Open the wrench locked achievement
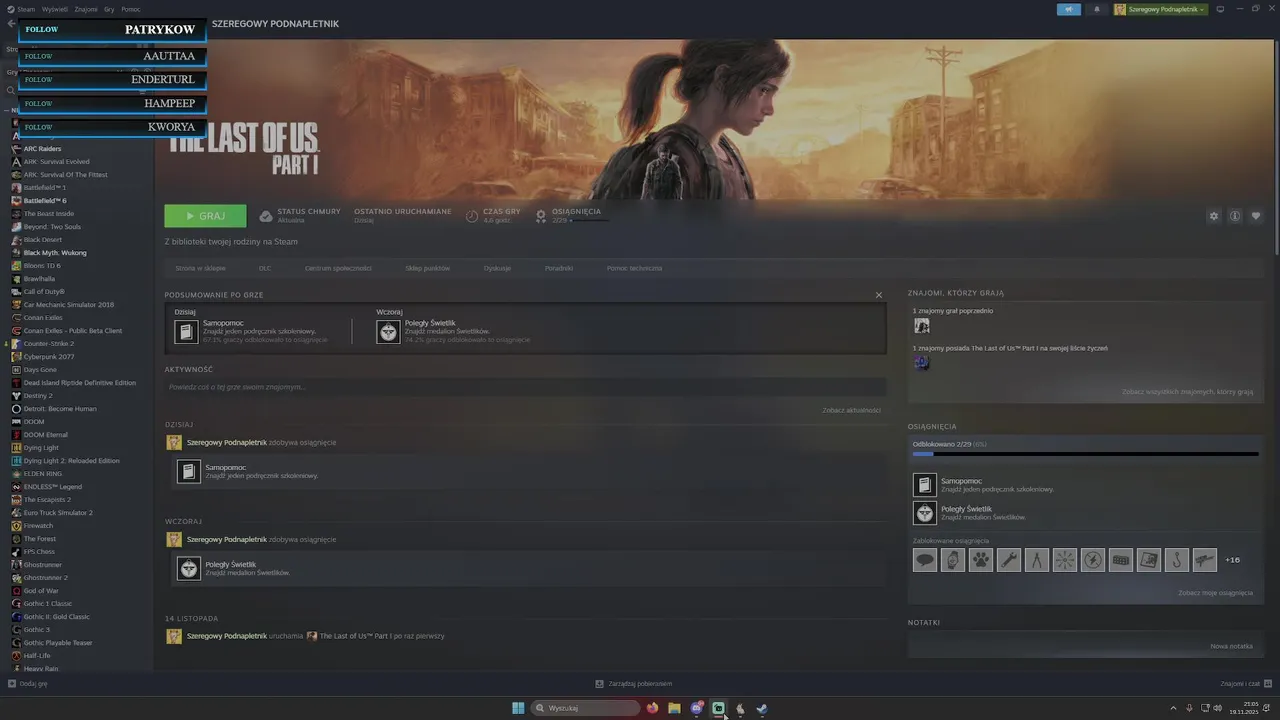Viewport: 1280px width, 720px height. coord(1009,560)
